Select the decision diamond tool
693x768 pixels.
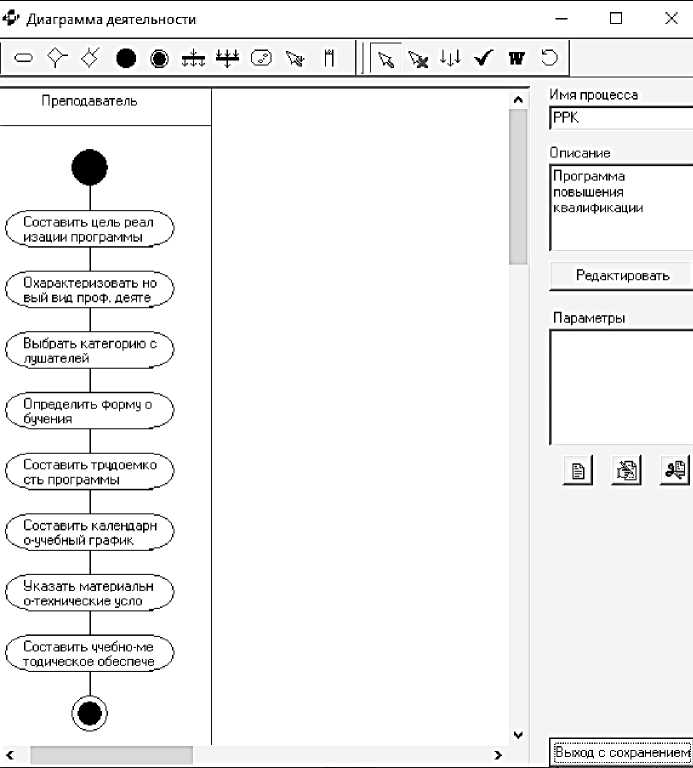coord(57,58)
